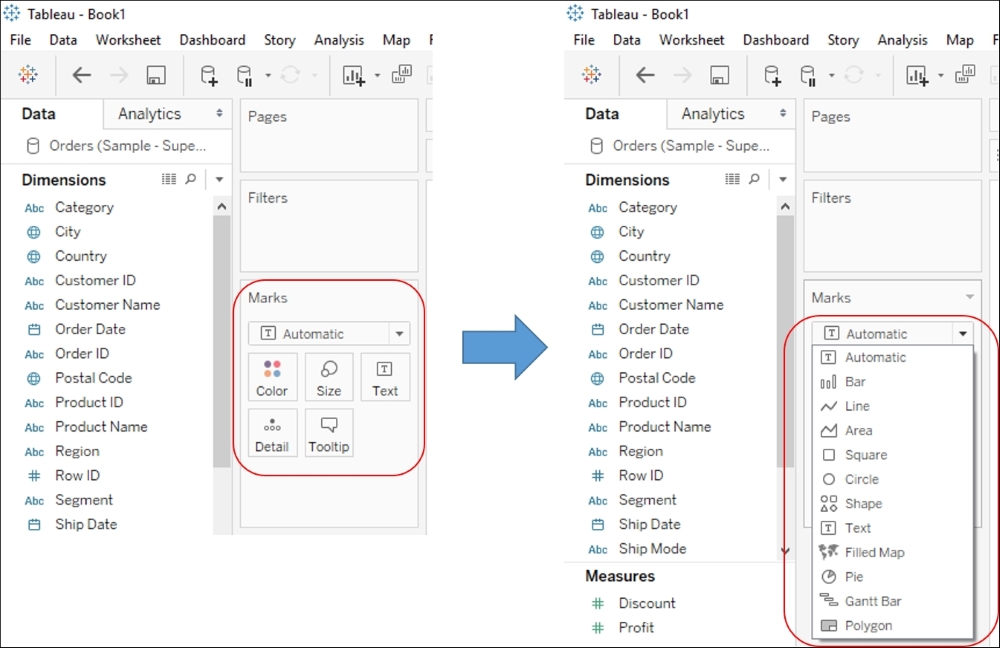Click the Show Me visualization toolbar icon
This screenshot has width=1000, height=648.
pos(401,74)
